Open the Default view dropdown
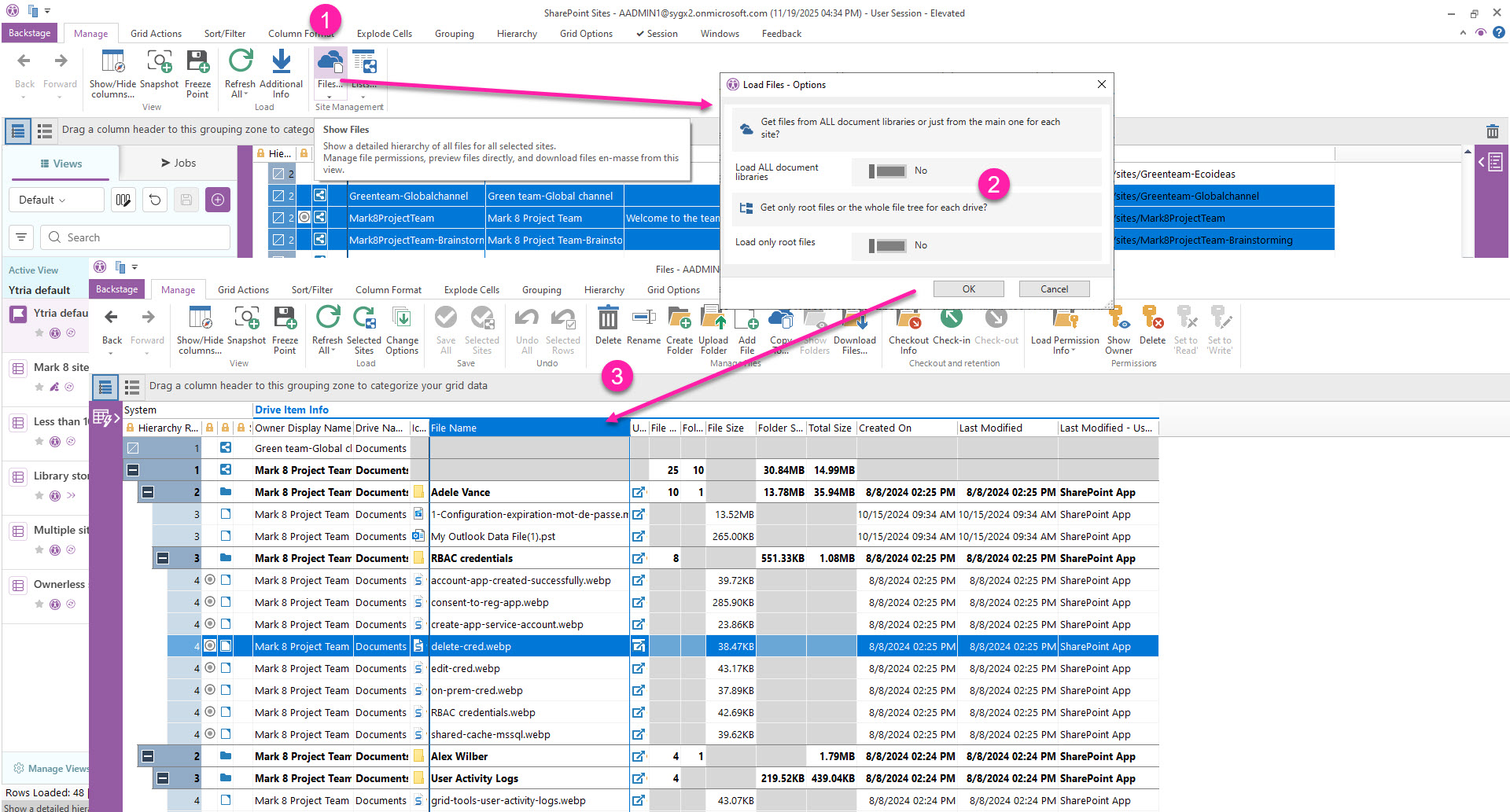1510x812 pixels. (57, 200)
